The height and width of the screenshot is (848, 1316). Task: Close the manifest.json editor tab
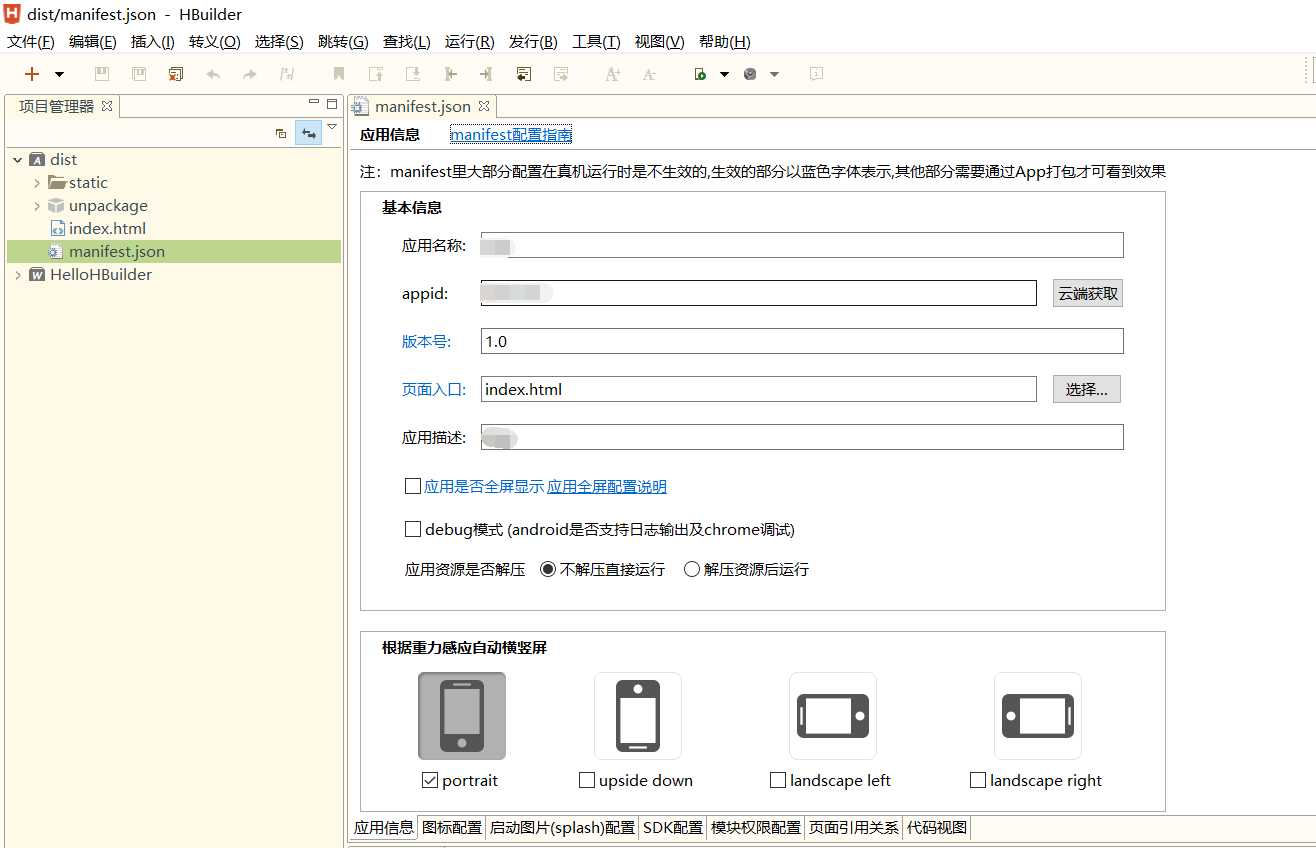tap(484, 106)
